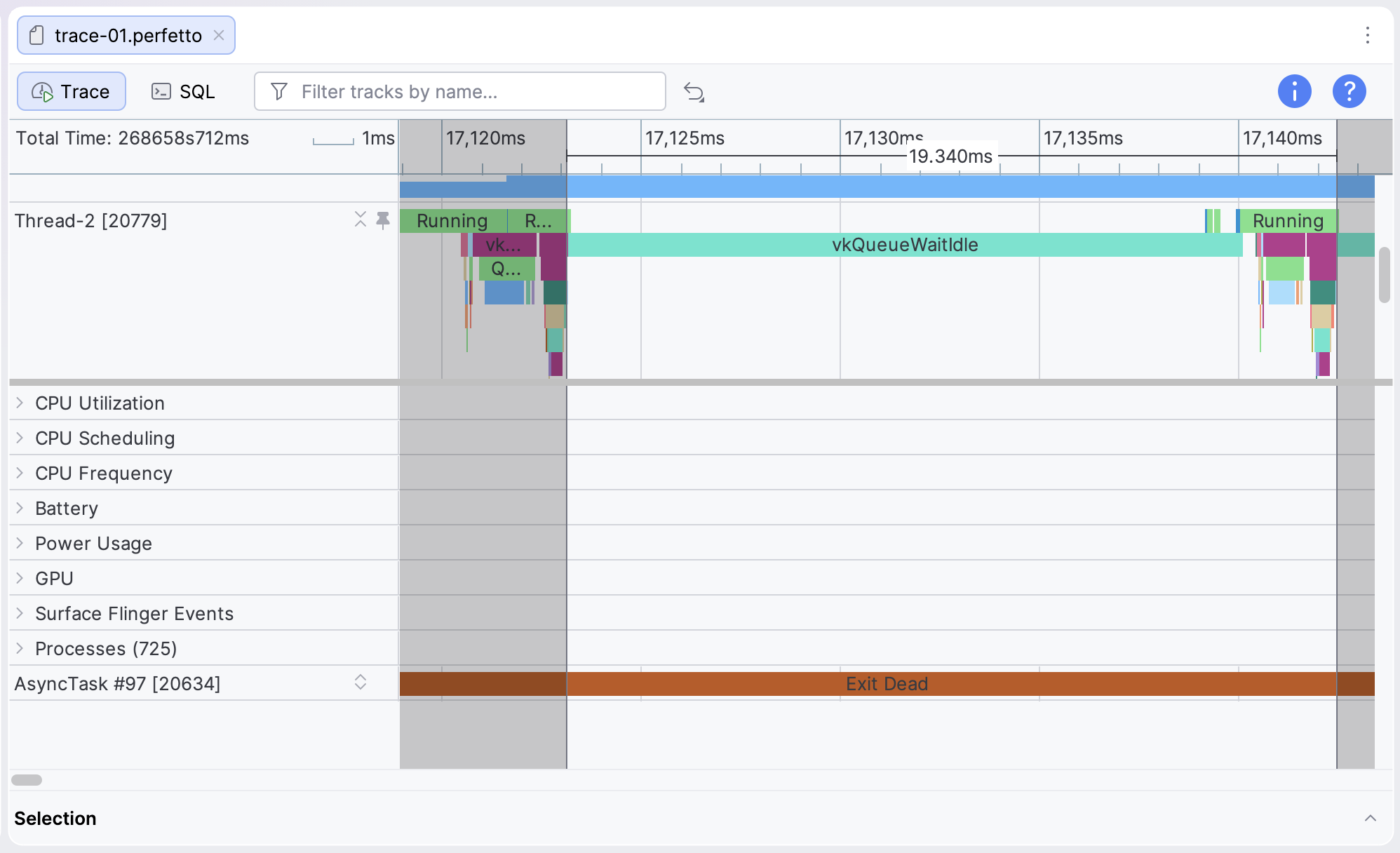Click the Total Time label
The image size is (1400, 853).
point(133,138)
